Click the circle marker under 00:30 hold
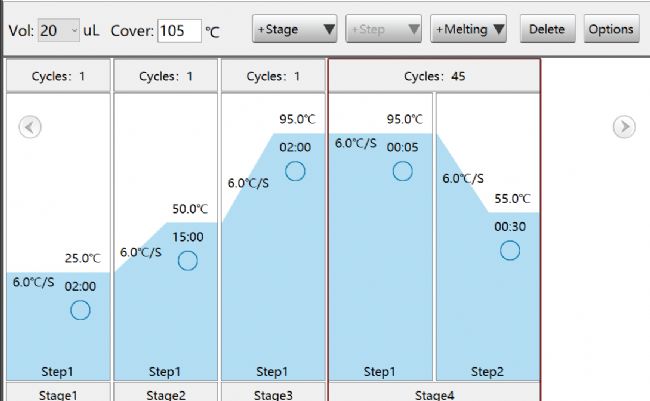Viewport: 650px width, 401px height. [510, 250]
